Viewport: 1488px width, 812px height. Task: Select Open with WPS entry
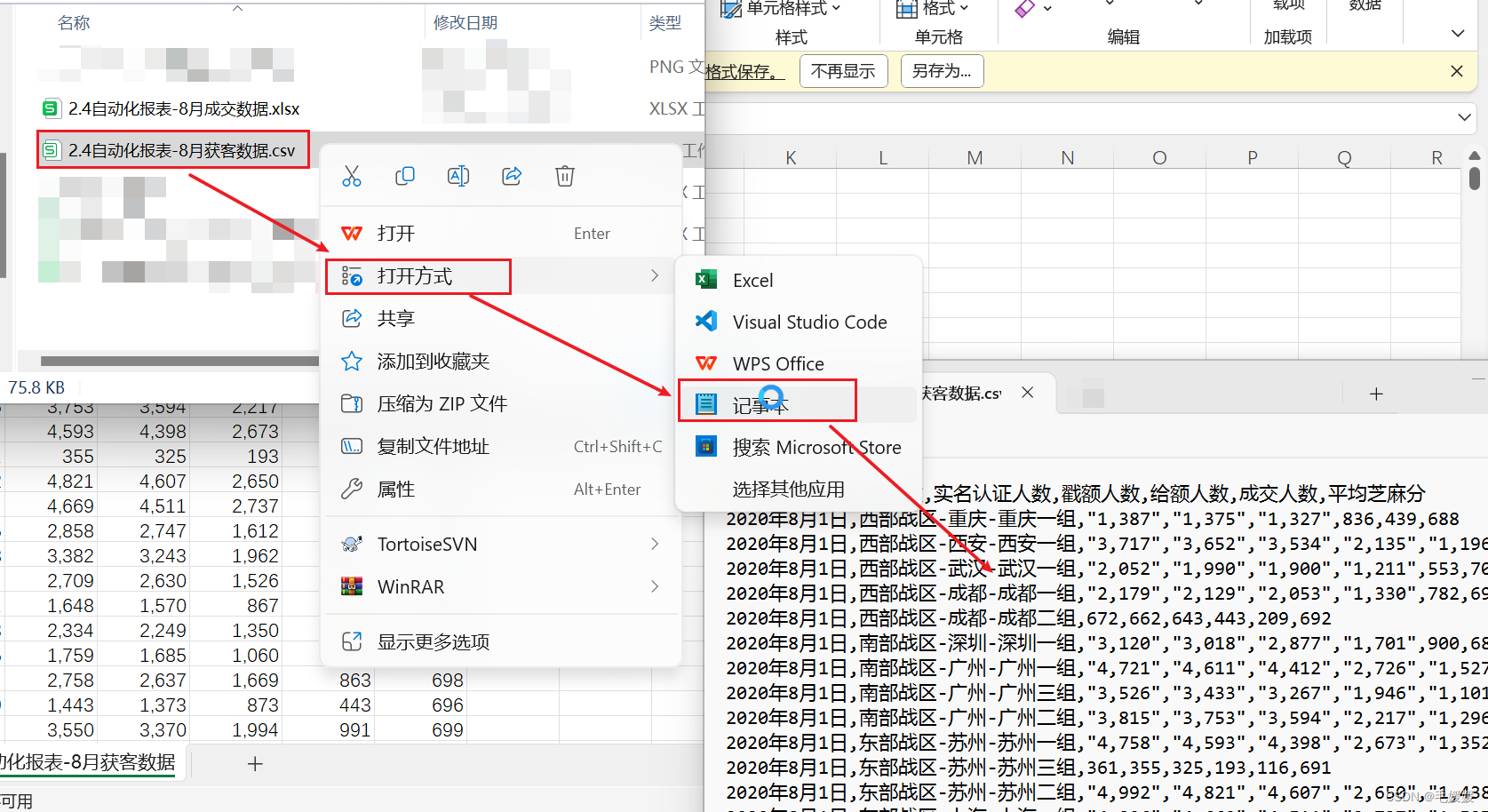click(x=502, y=234)
